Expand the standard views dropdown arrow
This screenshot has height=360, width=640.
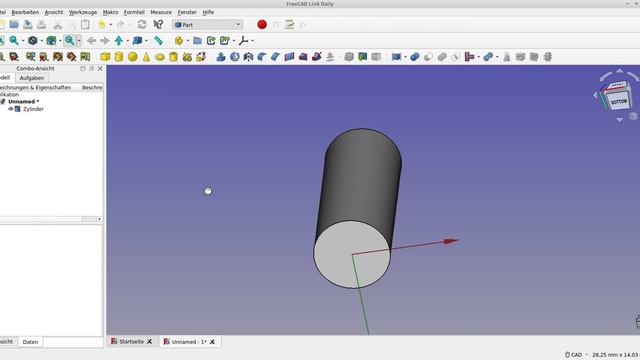pyautogui.click(x=147, y=40)
